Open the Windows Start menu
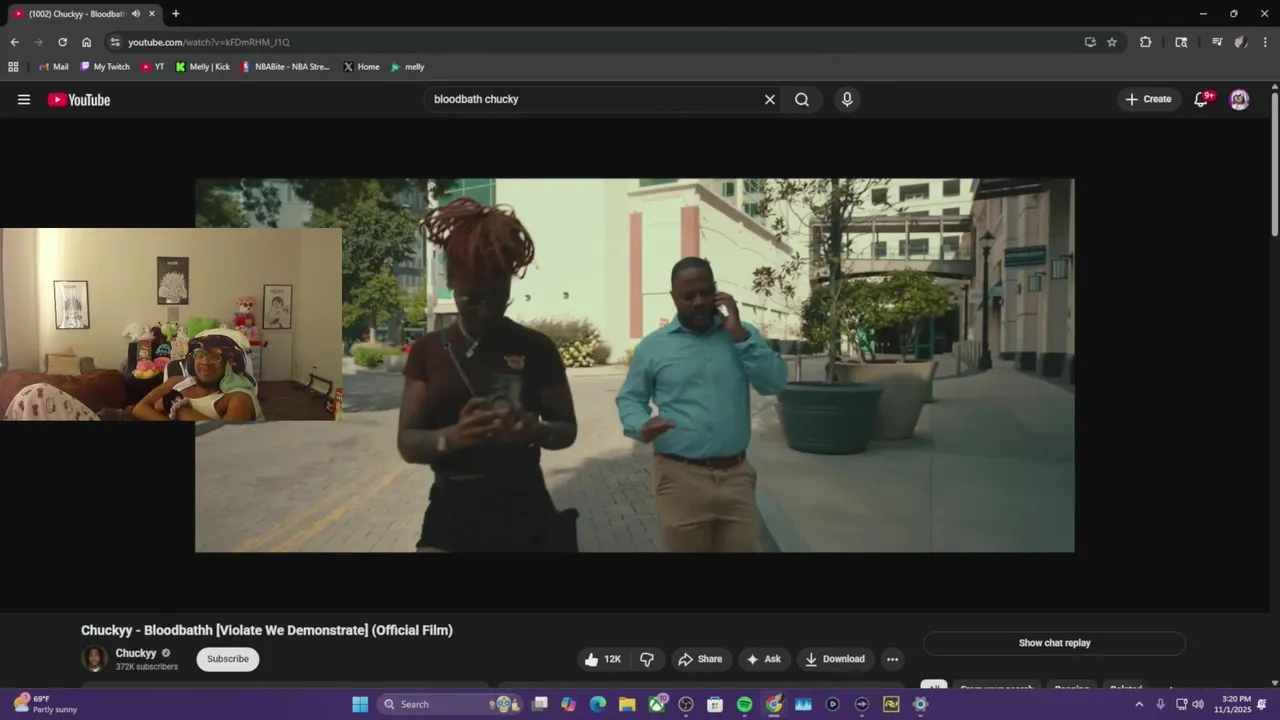Viewport: 1280px width, 720px height. point(360,704)
